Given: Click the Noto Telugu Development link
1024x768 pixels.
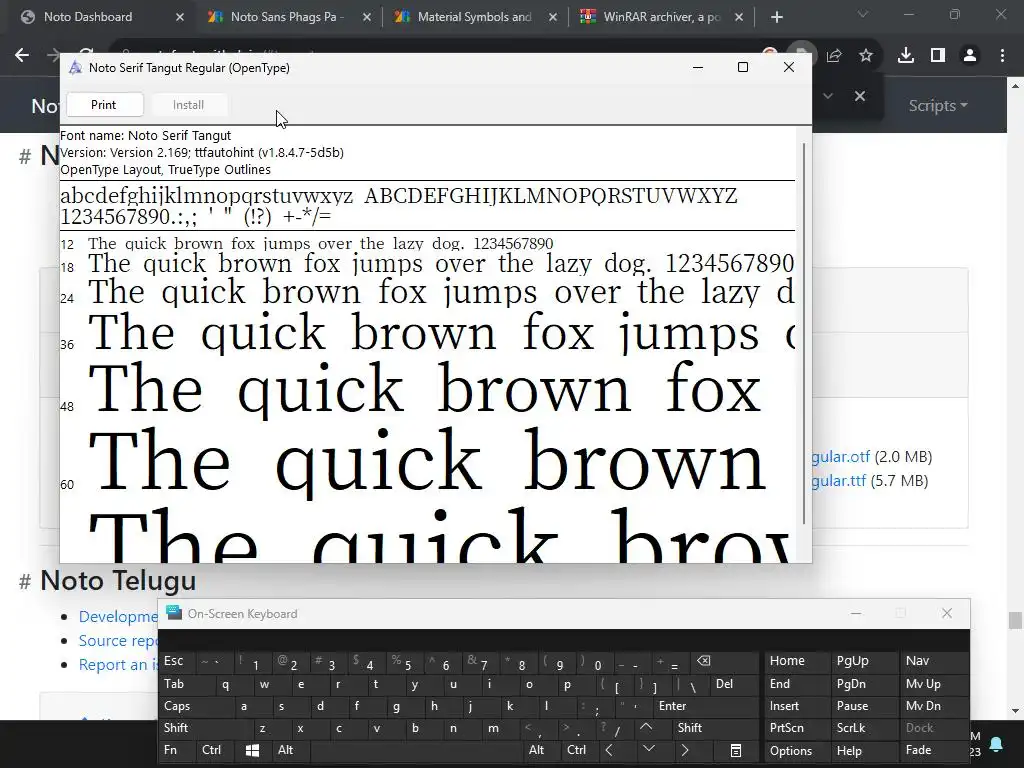Looking at the screenshot, I should click(x=118, y=616).
